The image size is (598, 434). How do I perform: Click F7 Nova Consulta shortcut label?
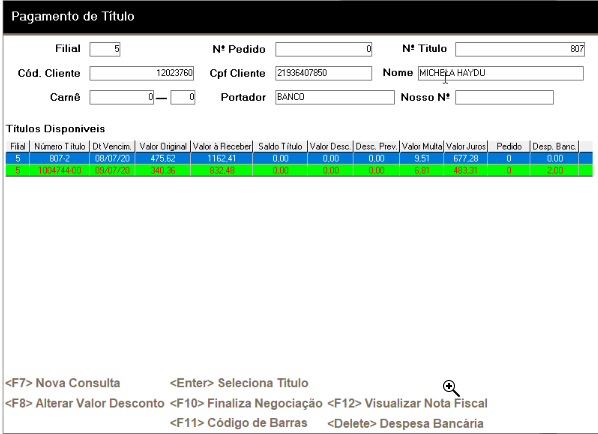click(63, 383)
